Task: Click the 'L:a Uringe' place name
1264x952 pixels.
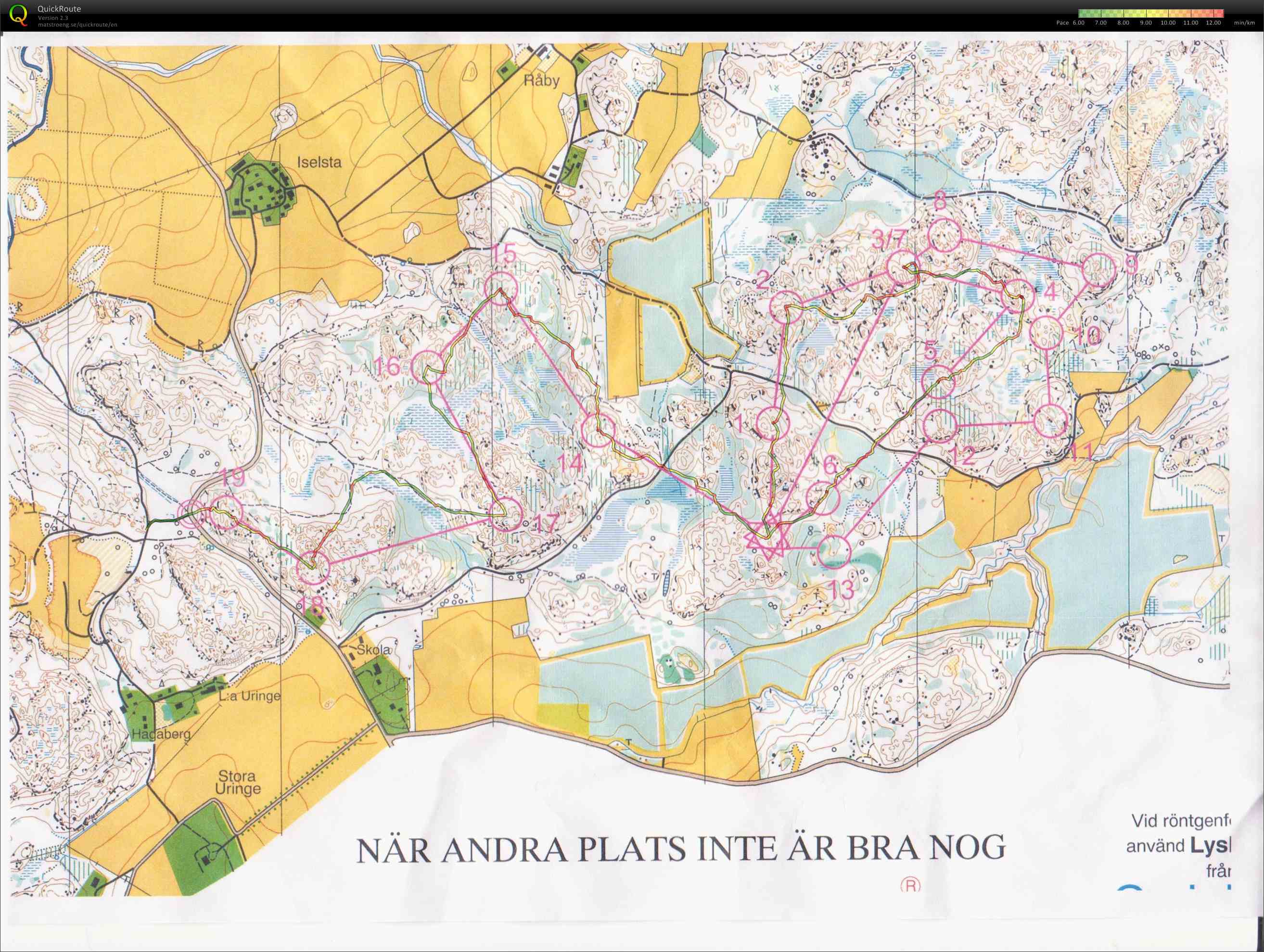Action: (x=250, y=697)
